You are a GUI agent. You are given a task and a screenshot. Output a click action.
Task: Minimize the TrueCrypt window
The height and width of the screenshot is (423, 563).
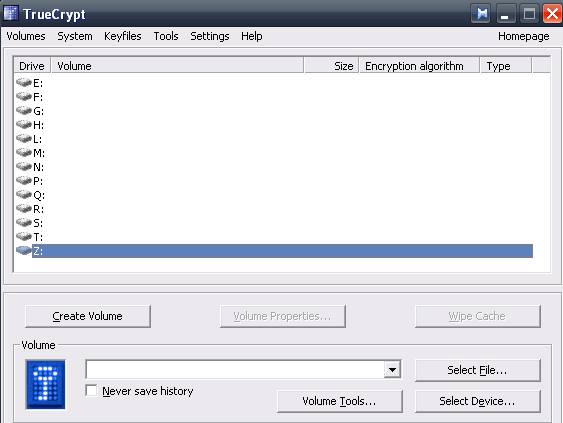click(x=506, y=14)
